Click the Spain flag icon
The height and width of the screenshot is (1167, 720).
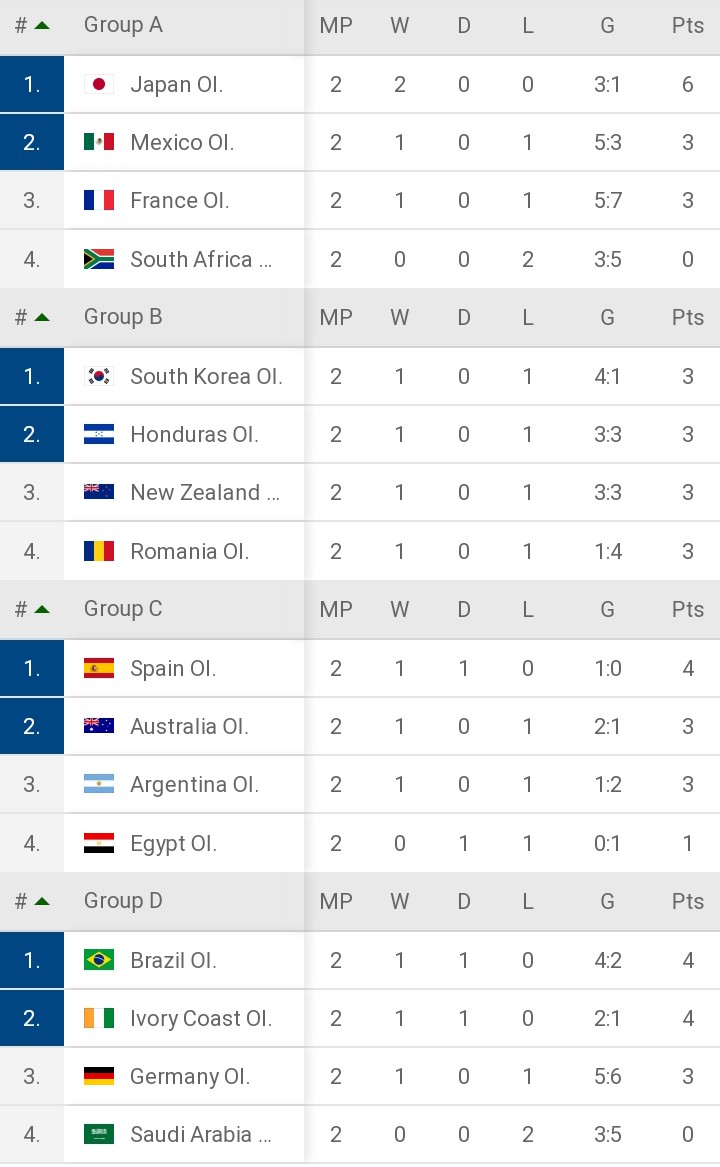pyautogui.click(x=98, y=668)
